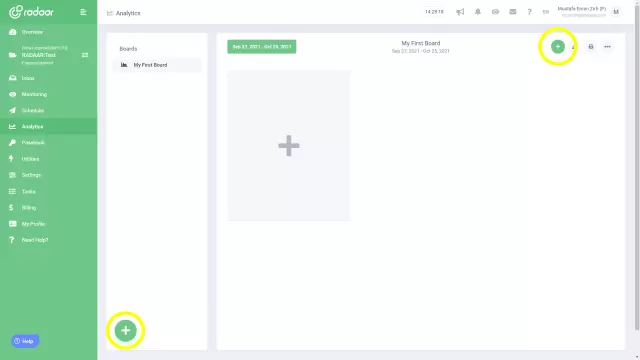Edit board with the pencil icon
640x360 pixels.
[x=574, y=47]
